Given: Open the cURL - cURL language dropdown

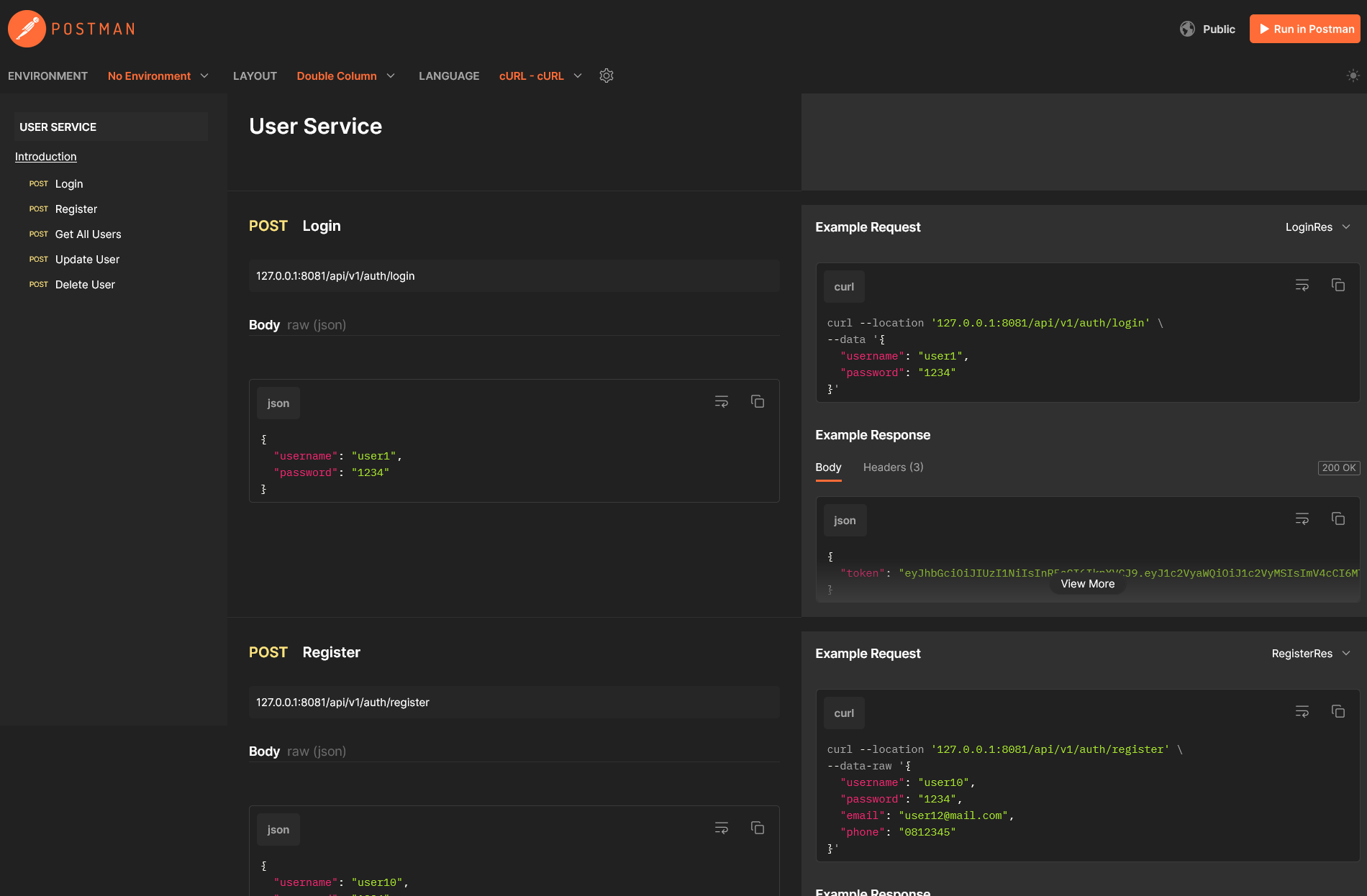Looking at the screenshot, I should [x=540, y=76].
